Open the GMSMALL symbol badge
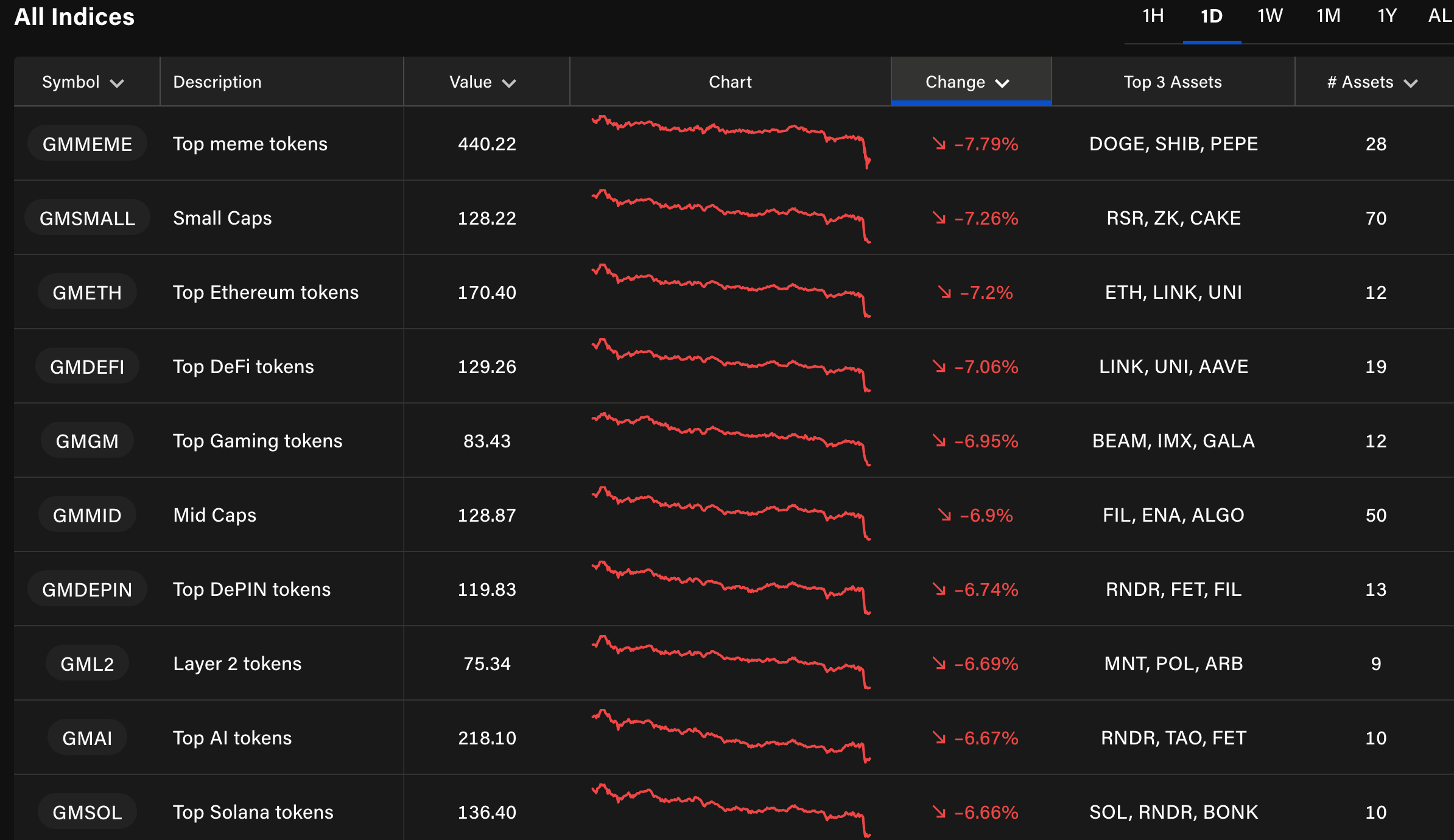 tap(87, 218)
